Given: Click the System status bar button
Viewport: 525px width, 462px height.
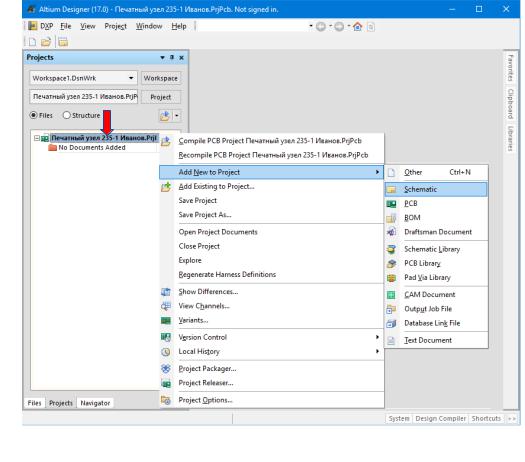Looking at the screenshot, I should (399, 418).
